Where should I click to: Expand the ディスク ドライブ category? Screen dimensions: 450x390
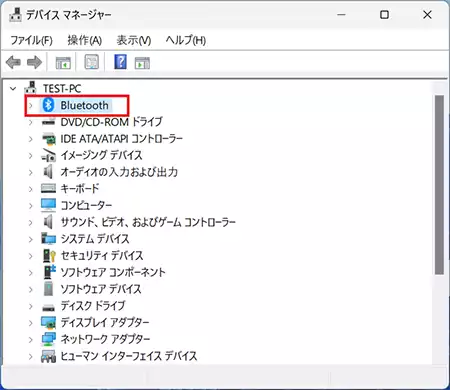(31, 306)
